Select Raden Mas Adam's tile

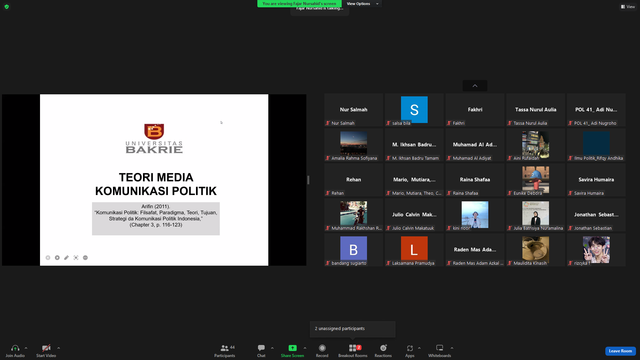[x=475, y=250]
